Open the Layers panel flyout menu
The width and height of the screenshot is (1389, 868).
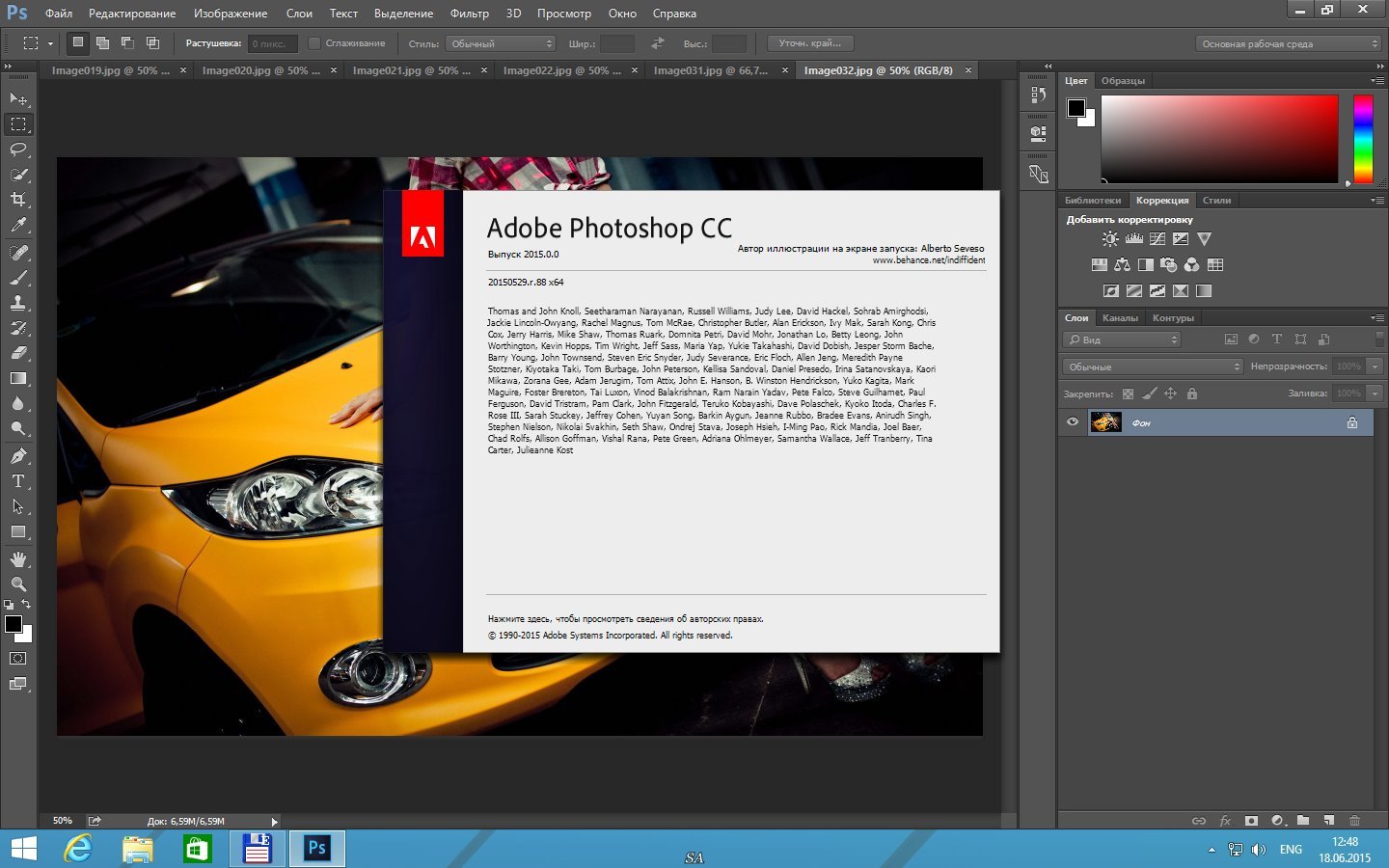pos(1376,317)
